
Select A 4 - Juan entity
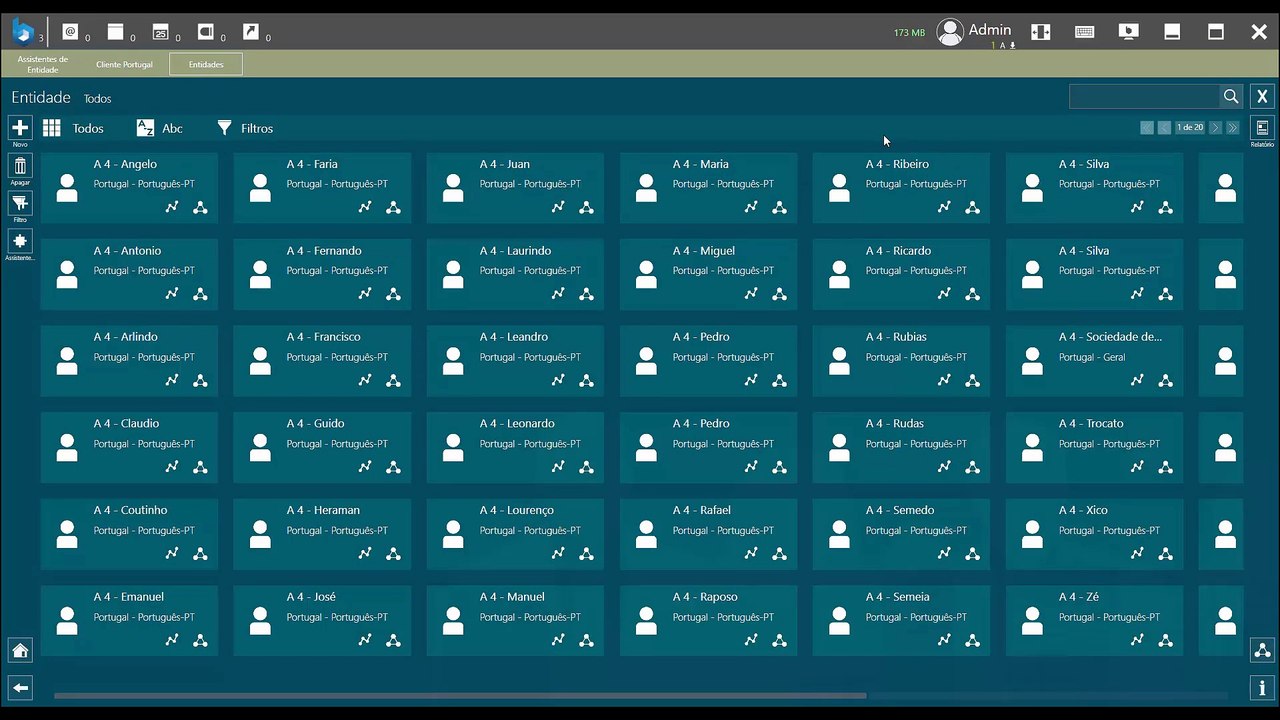[x=515, y=187]
